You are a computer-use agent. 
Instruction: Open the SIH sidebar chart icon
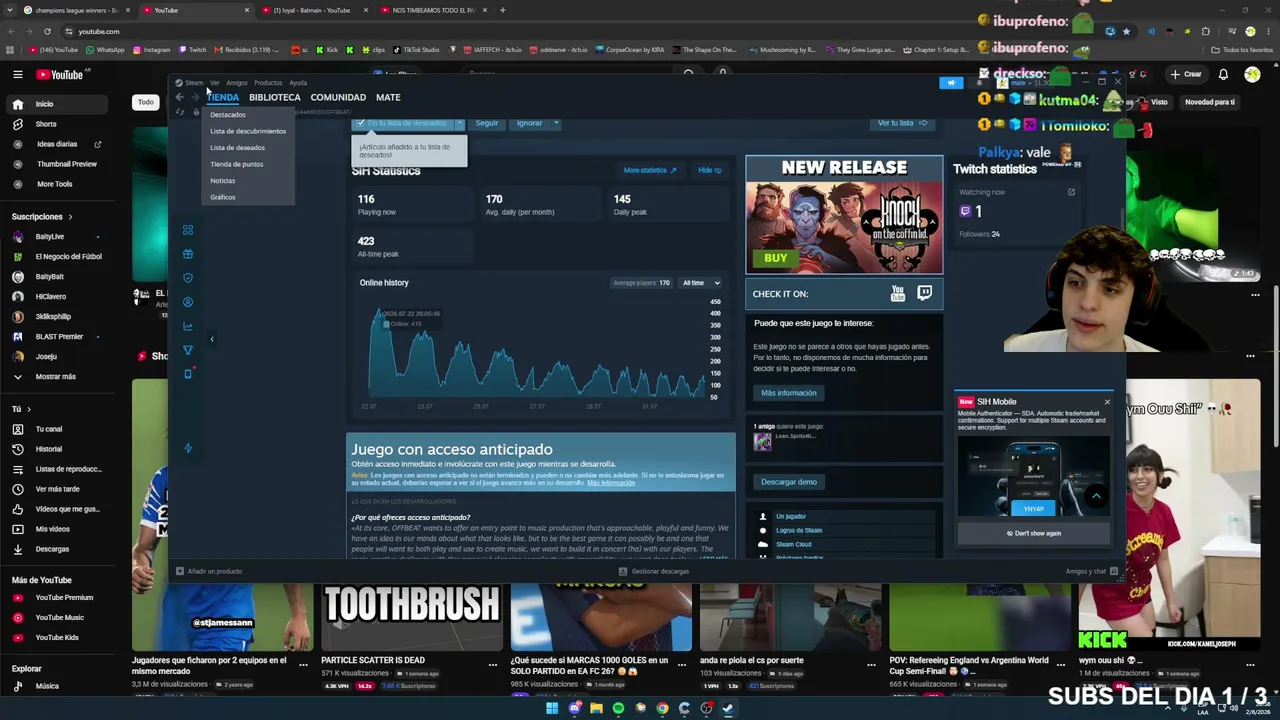(188, 326)
